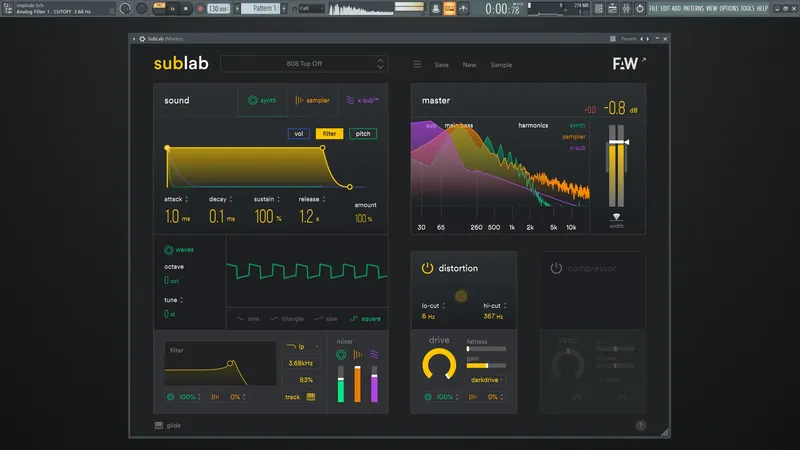Click the FL Studio record button
The image size is (800, 450).
[200, 9]
